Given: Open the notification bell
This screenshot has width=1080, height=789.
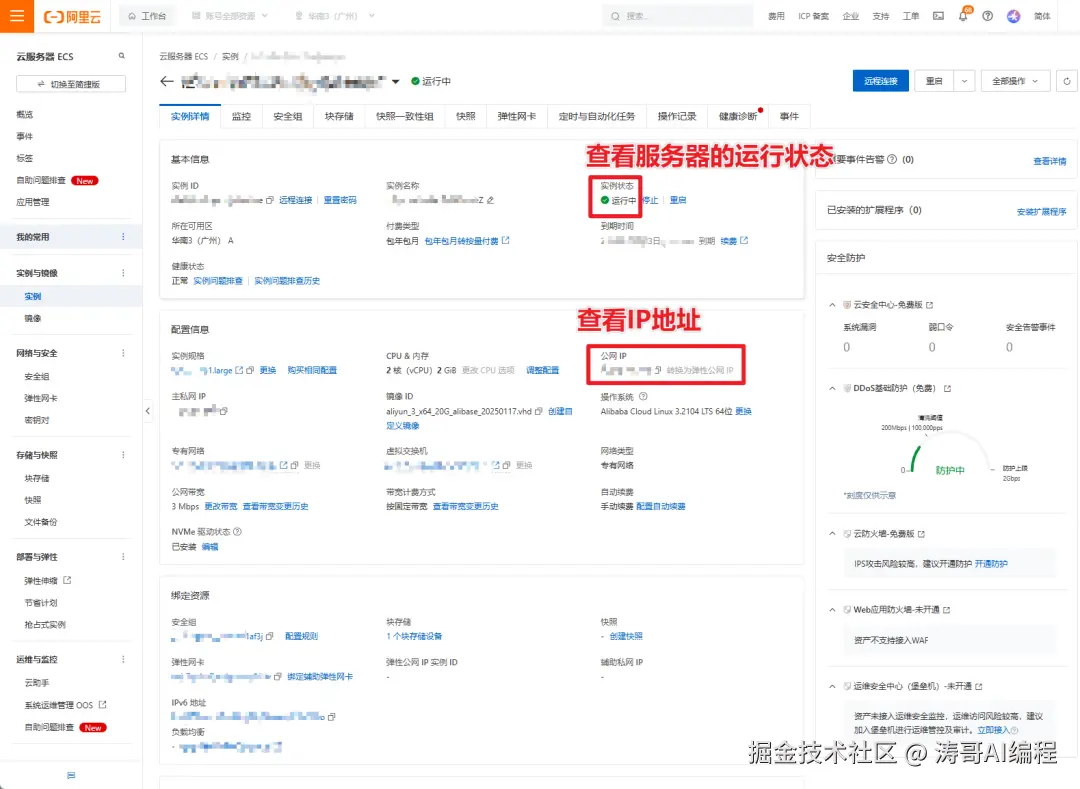Looking at the screenshot, I should (x=963, y=16).
